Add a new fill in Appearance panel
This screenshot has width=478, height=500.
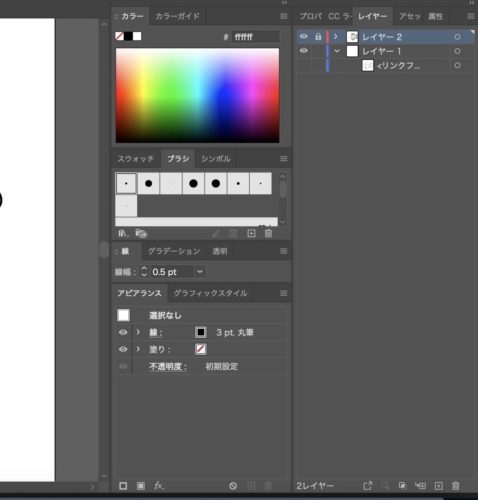(141, 486)
